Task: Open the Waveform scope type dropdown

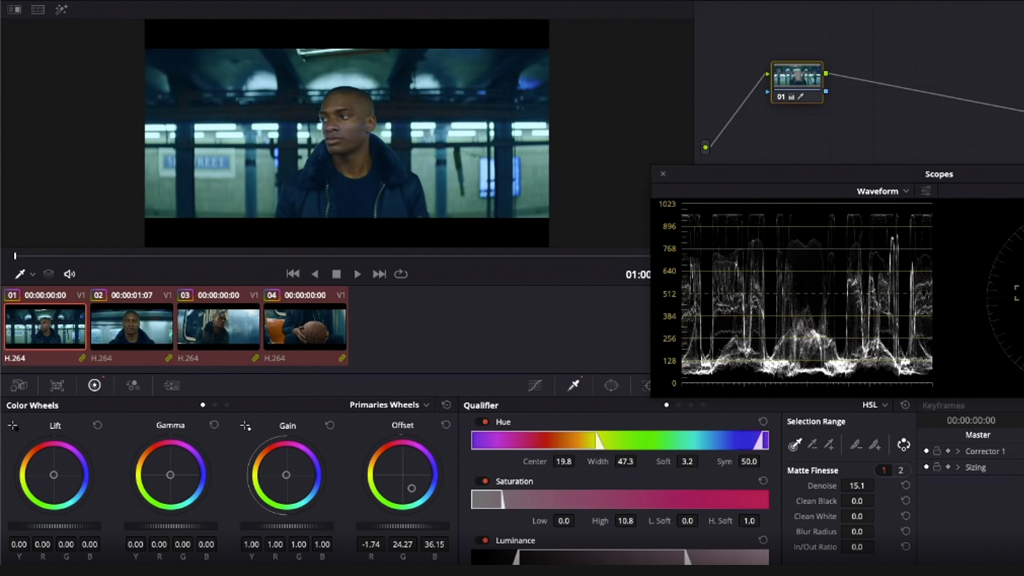Action: (x=883, y=191)
